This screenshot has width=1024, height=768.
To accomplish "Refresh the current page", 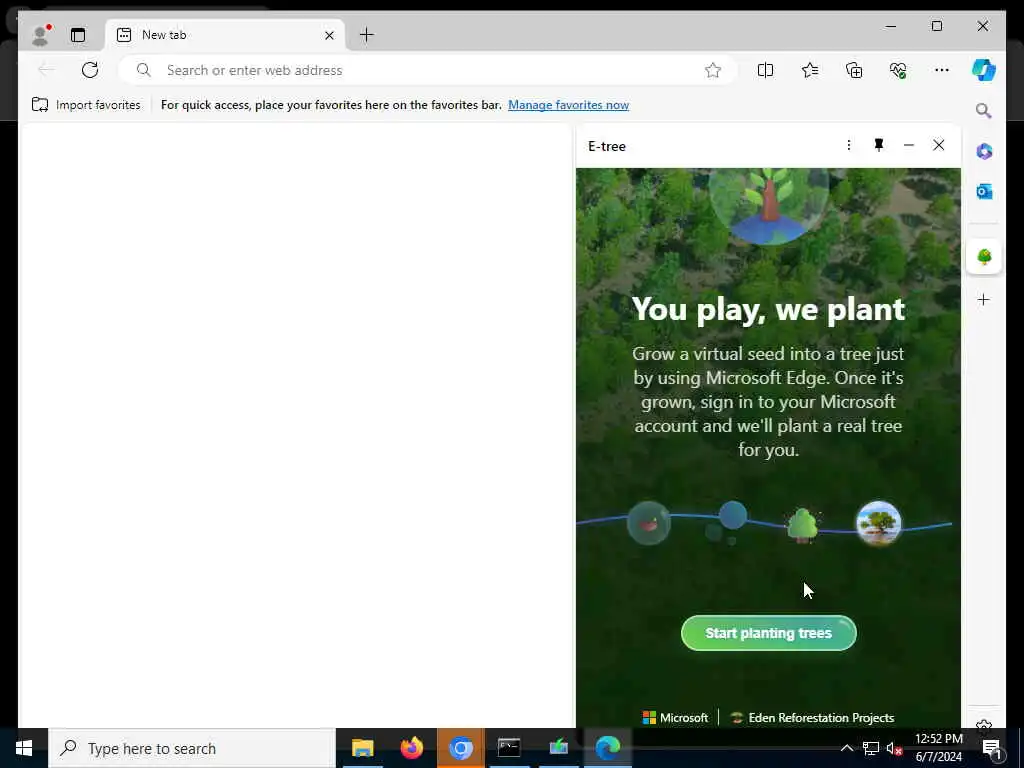I will tap(90, 70).
